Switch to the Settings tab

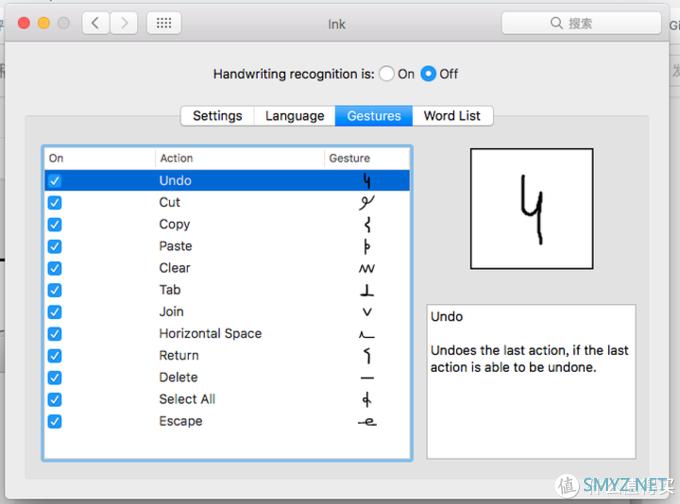coord(217,116)
